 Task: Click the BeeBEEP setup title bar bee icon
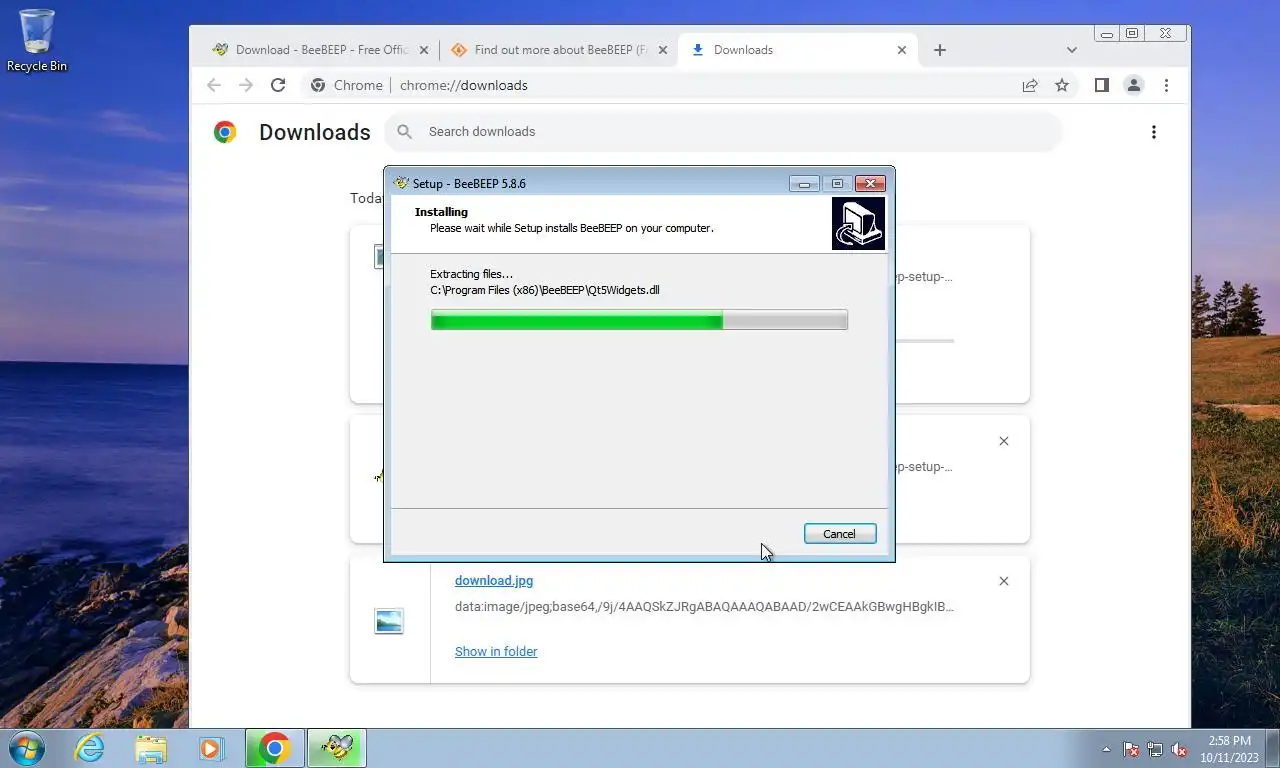pyautogui.click(x=401, y=183)
